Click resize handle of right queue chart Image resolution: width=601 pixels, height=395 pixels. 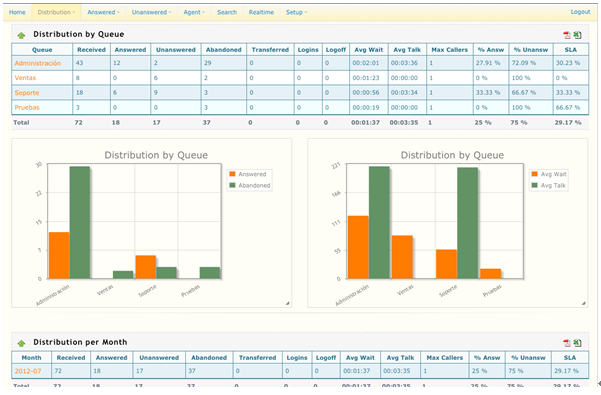[x=583, y=303]
